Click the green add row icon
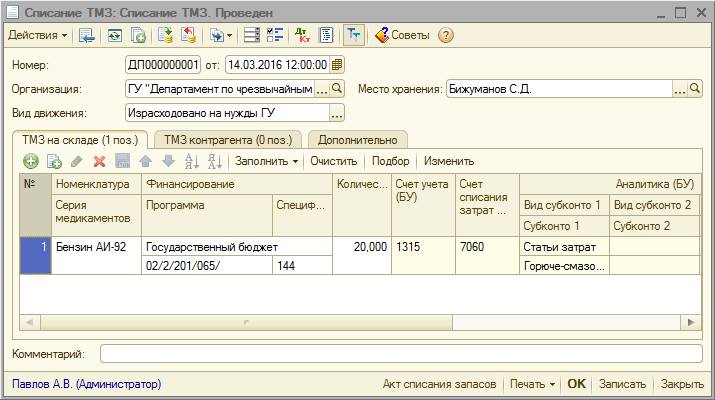The height and width of the screenshot is (400, 715). pyautogui.click(x=31, y=161)
